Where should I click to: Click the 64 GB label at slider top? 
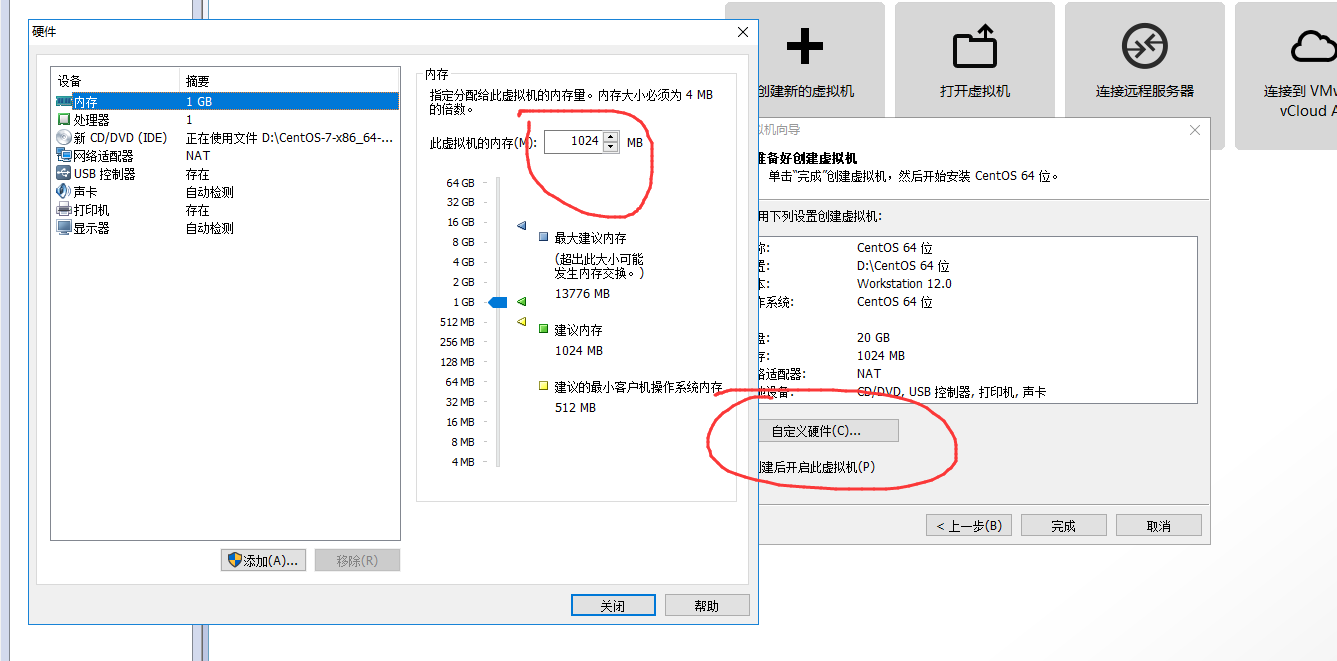460,183
